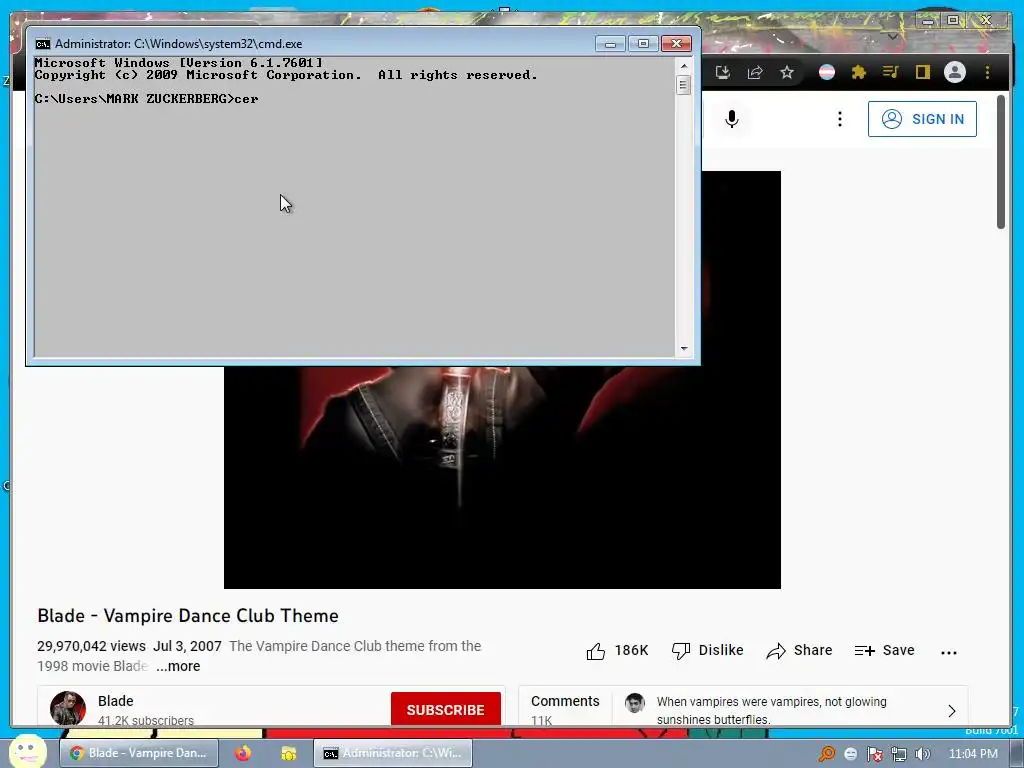Open the Blade channel avatar
Viewport: 1024px width, 768px height.
click(68, 709)
